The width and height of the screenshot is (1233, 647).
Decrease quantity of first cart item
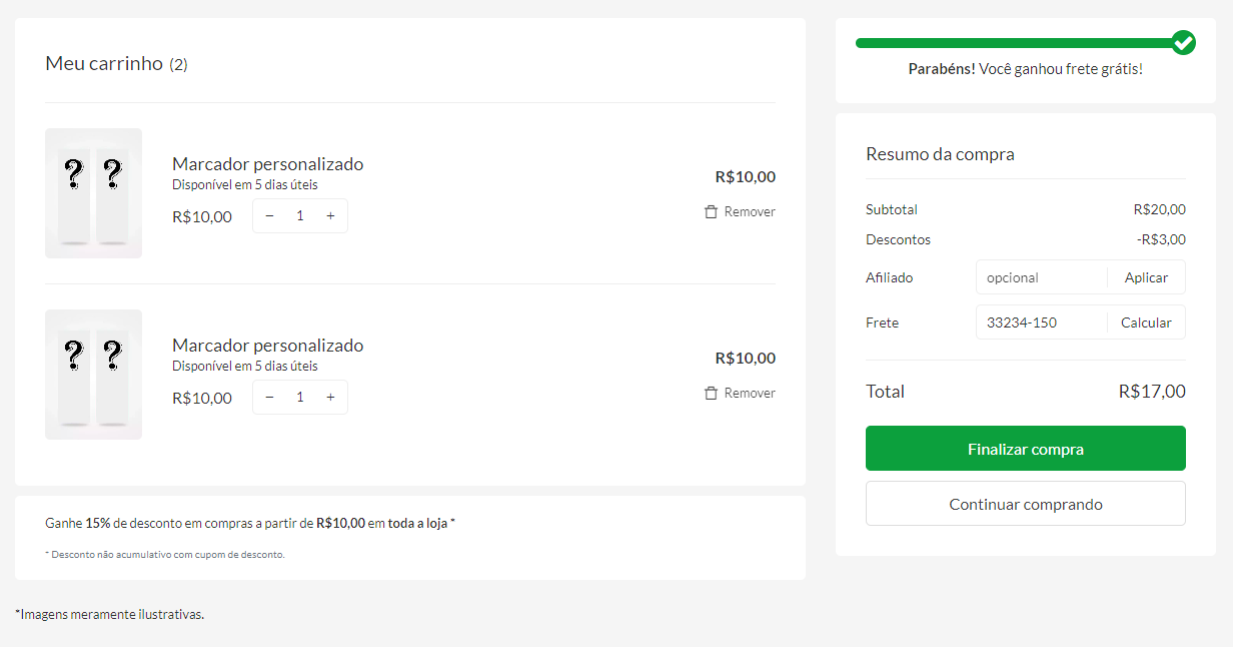tap(270, 216)
